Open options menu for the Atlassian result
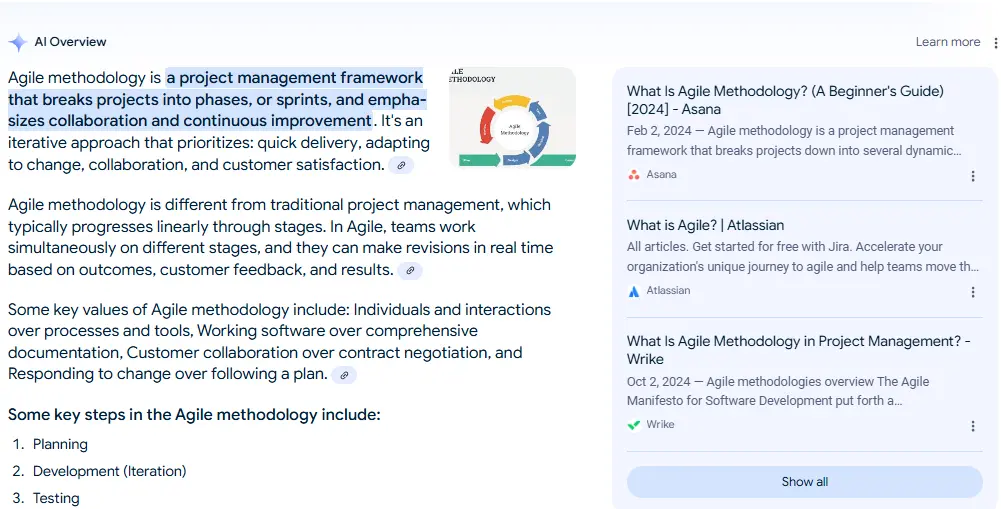This screenshot has width=1001, height=509. click(x=973, y=292)
